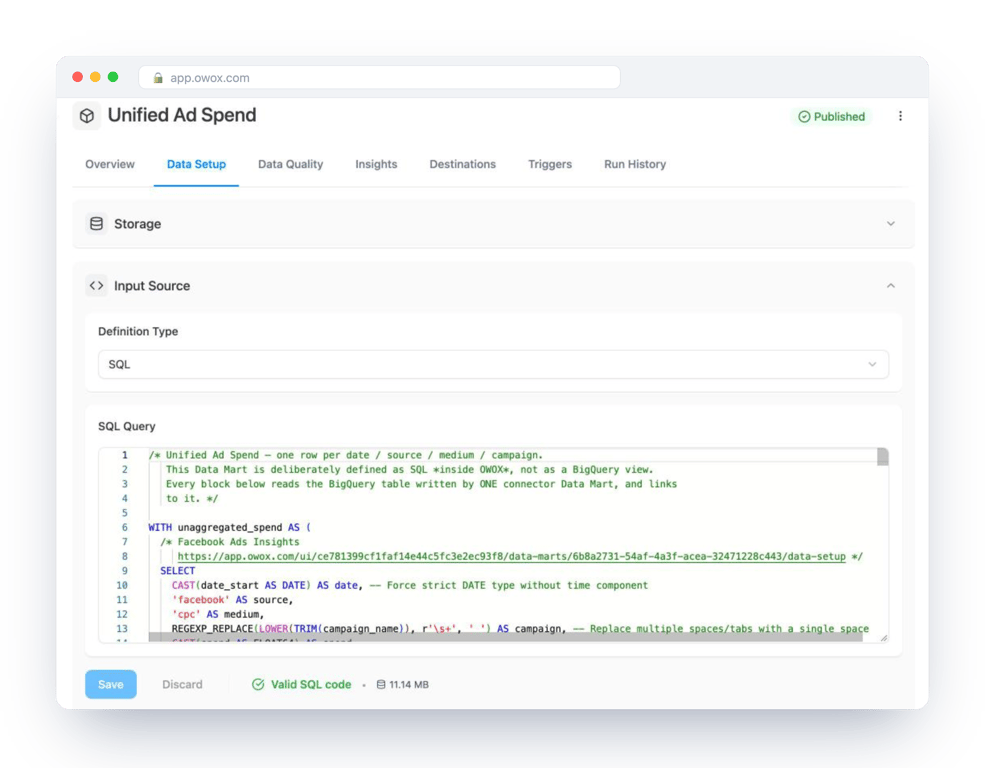Click the 'Storage' section header text
Image resolution: width=985 pixels, height=768 pixels.
pyautogui.click(x=138, y=224)
